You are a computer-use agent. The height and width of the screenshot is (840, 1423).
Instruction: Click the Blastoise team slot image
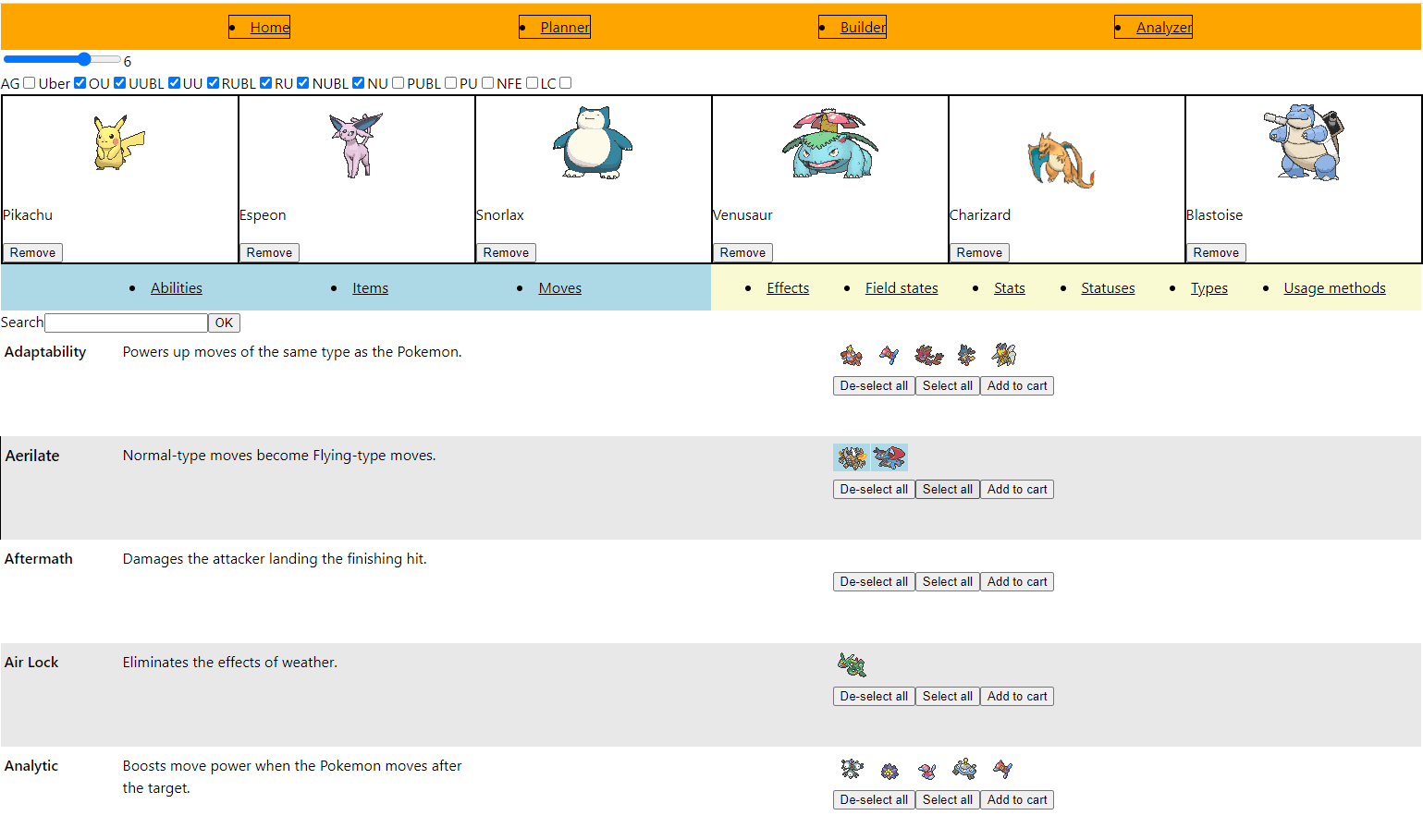click(x=1304, y=141)
